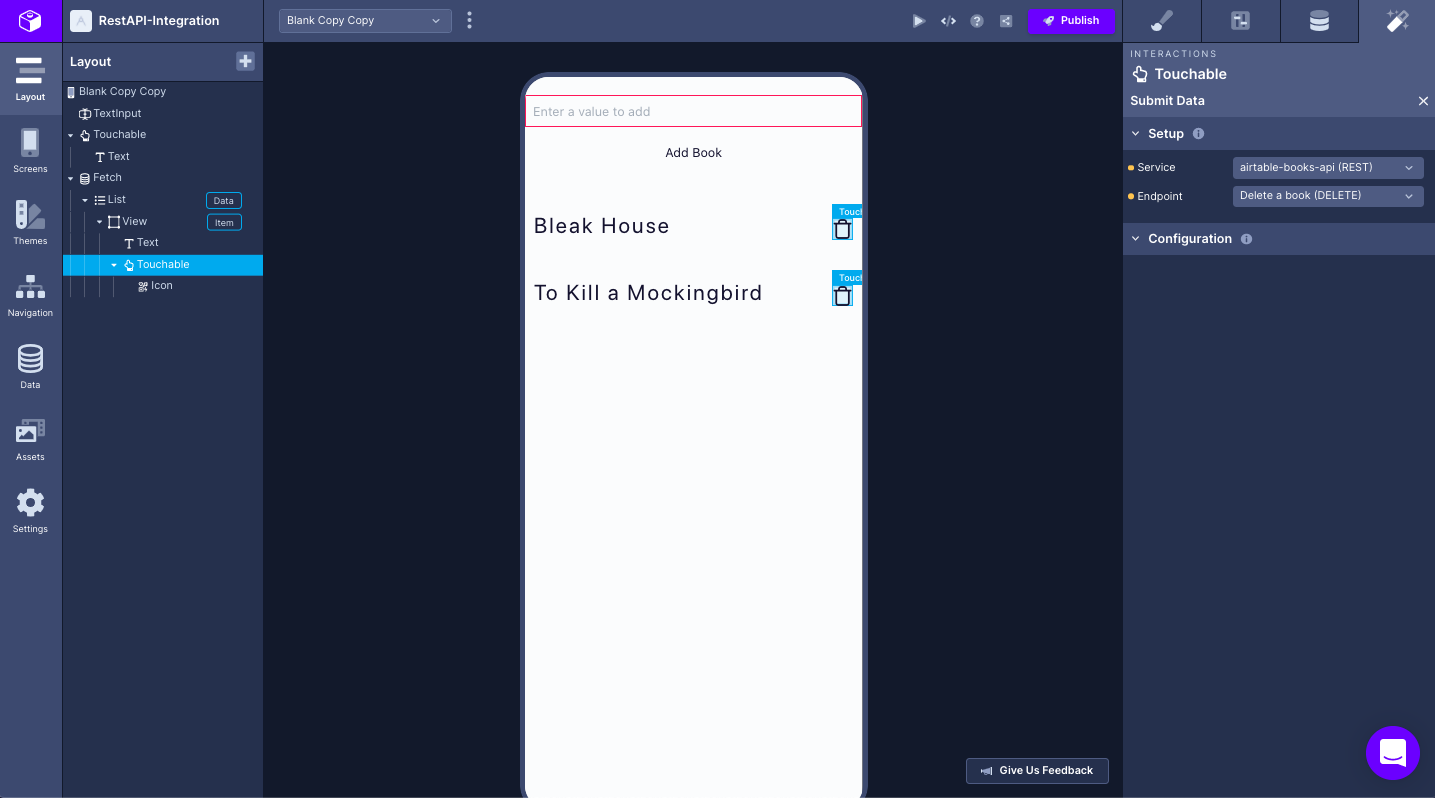Collapse the Fetch tree node
This screenshot has width=1435, height=798.
tap(71, 178)
